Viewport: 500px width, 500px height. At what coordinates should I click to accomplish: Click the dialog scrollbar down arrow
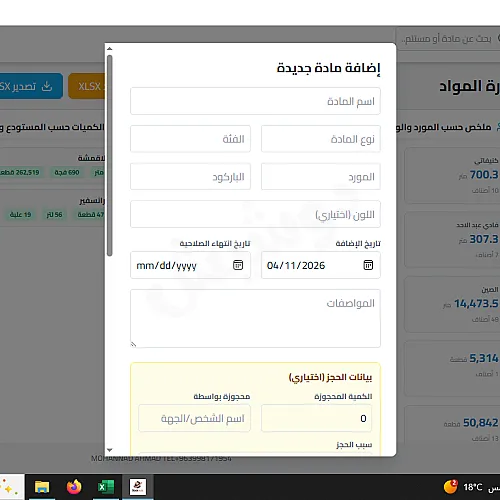click(109, 450)
